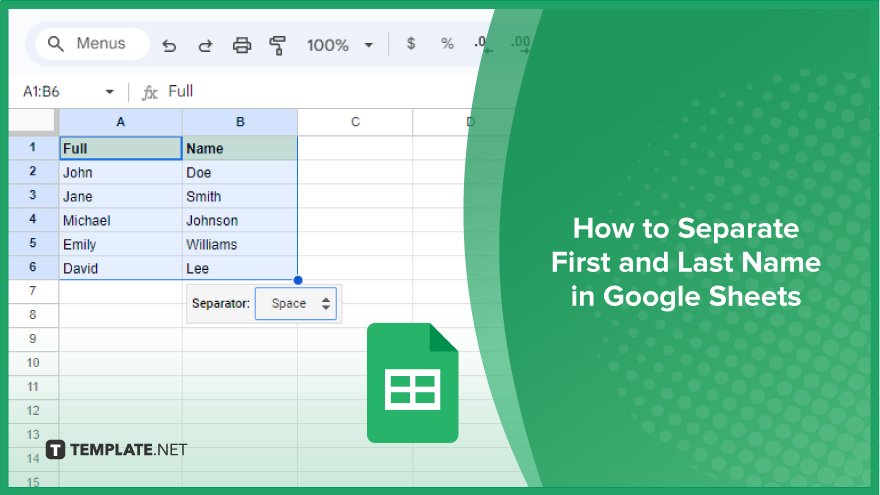Select row 5 header

pos(33,244)
